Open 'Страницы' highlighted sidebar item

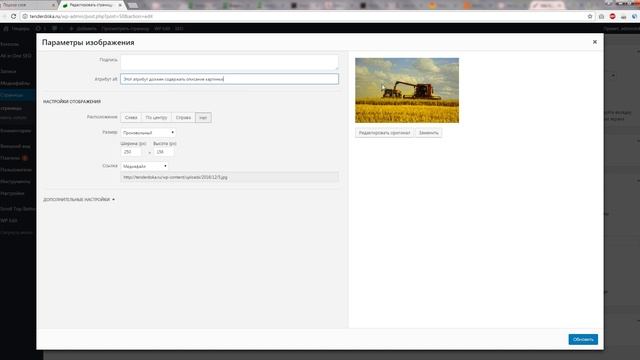pos(16,95)
